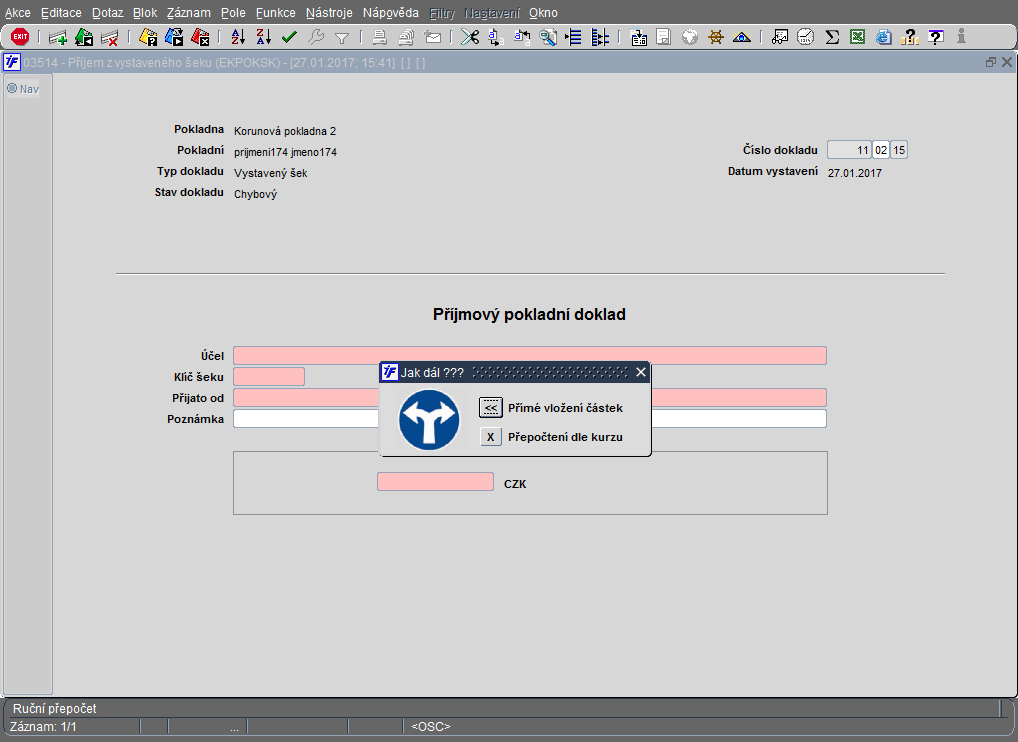
Task: Open the Nápověda menu
Action: point(391,13)
